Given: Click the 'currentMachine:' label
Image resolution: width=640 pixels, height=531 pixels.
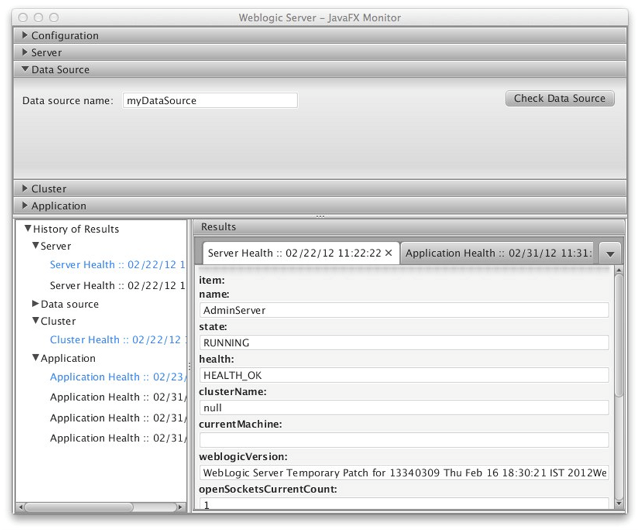Looking at the screenshot, I should pyautogui.click(x=240, y=424).
